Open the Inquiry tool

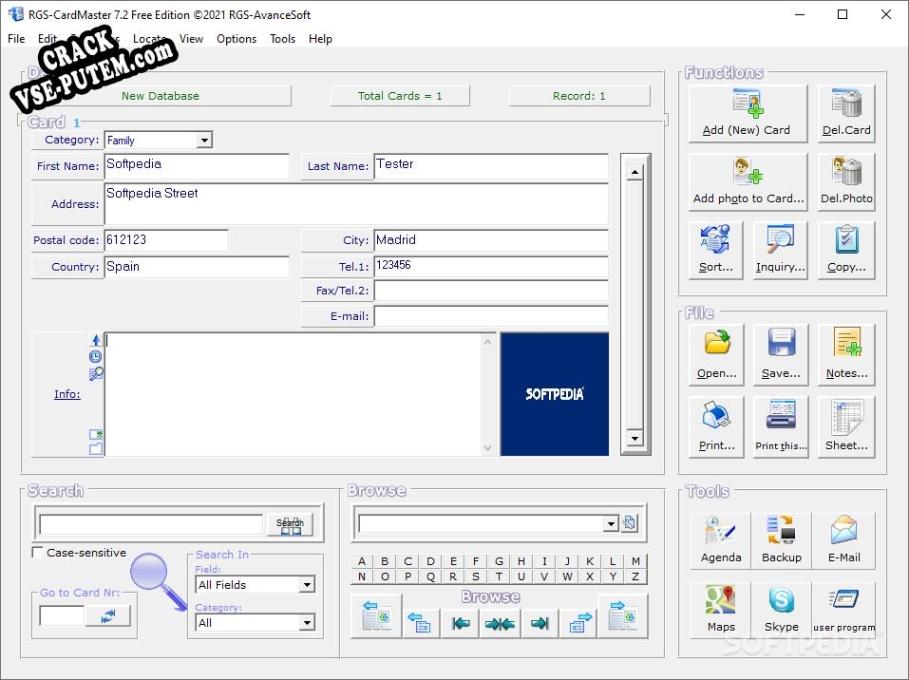click(780, 250)
